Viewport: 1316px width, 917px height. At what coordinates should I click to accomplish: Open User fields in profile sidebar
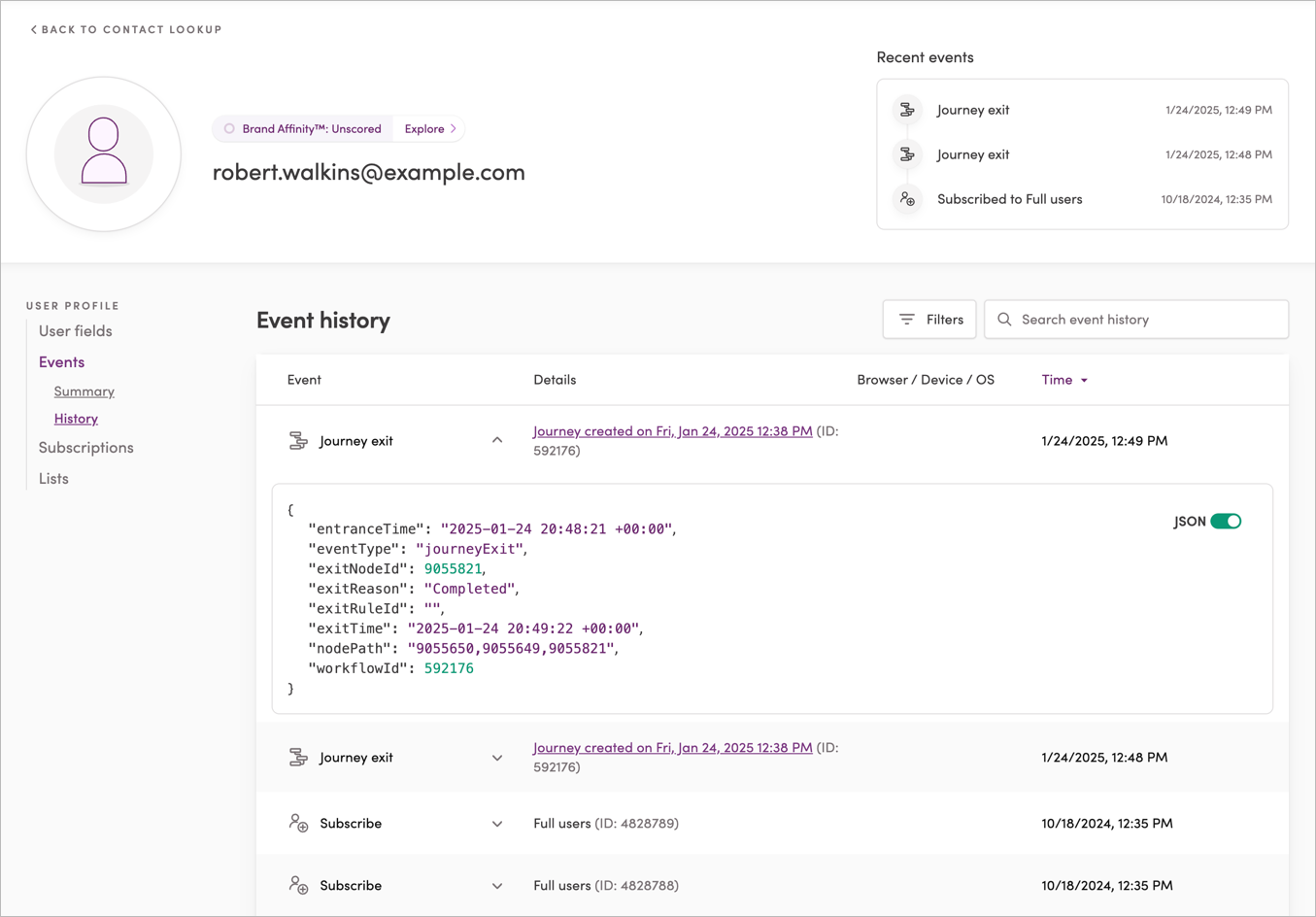pos(76,331)
